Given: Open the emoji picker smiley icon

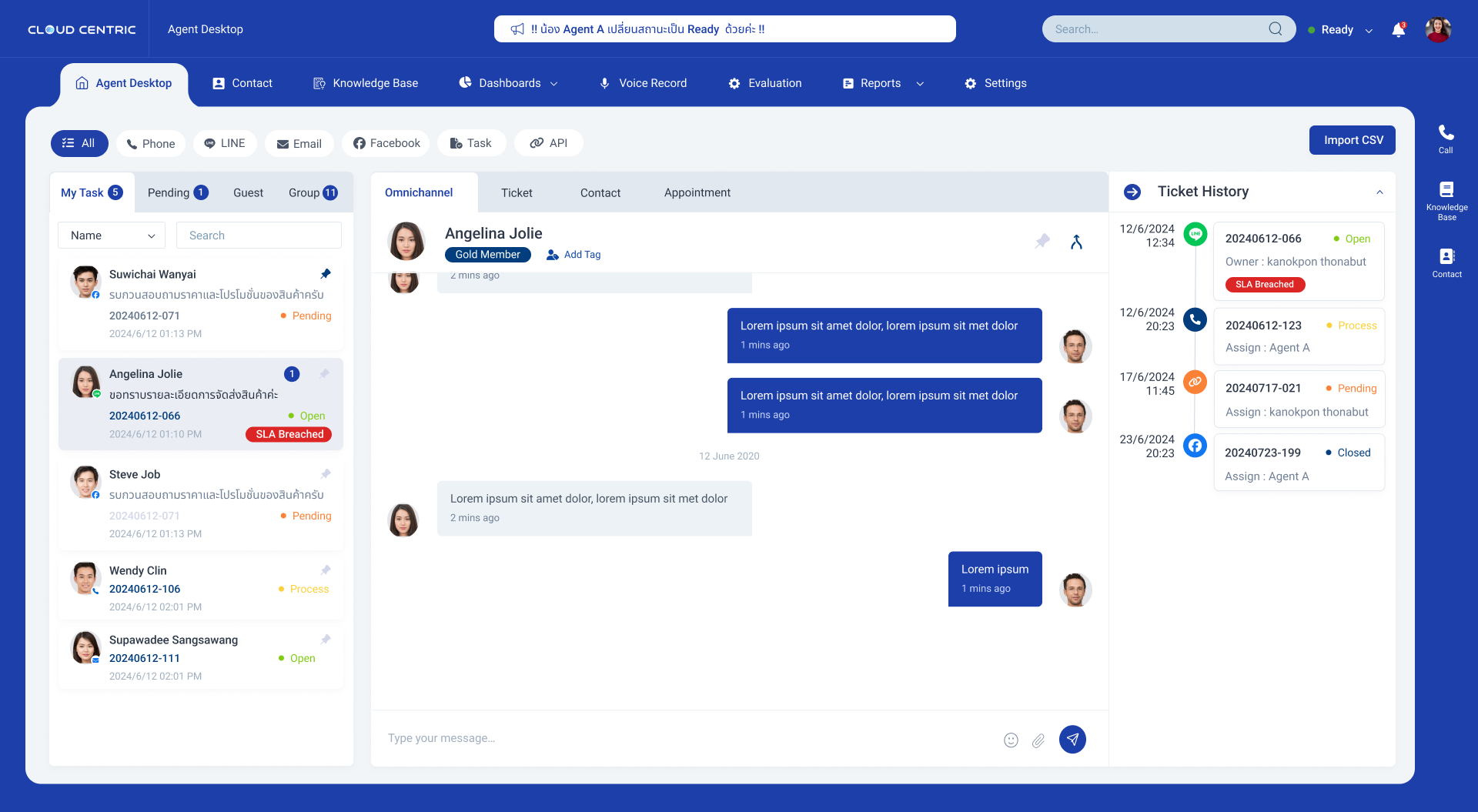Looking at the screenshot, I should tap(1012, 740).
